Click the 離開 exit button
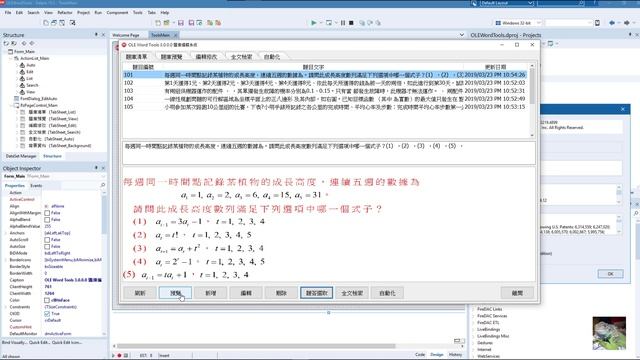This screenshot has width=640, height=360. [x=517, y=293]
